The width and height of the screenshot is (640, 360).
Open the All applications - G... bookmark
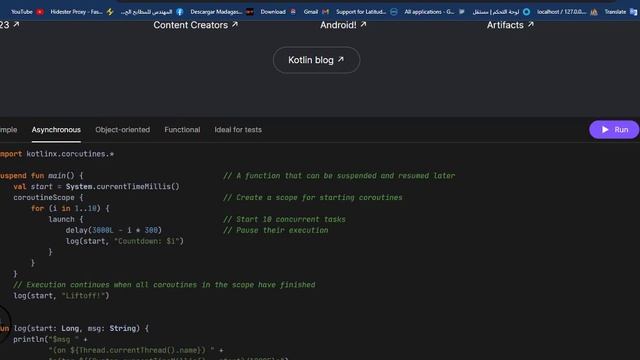pos(434,12)
